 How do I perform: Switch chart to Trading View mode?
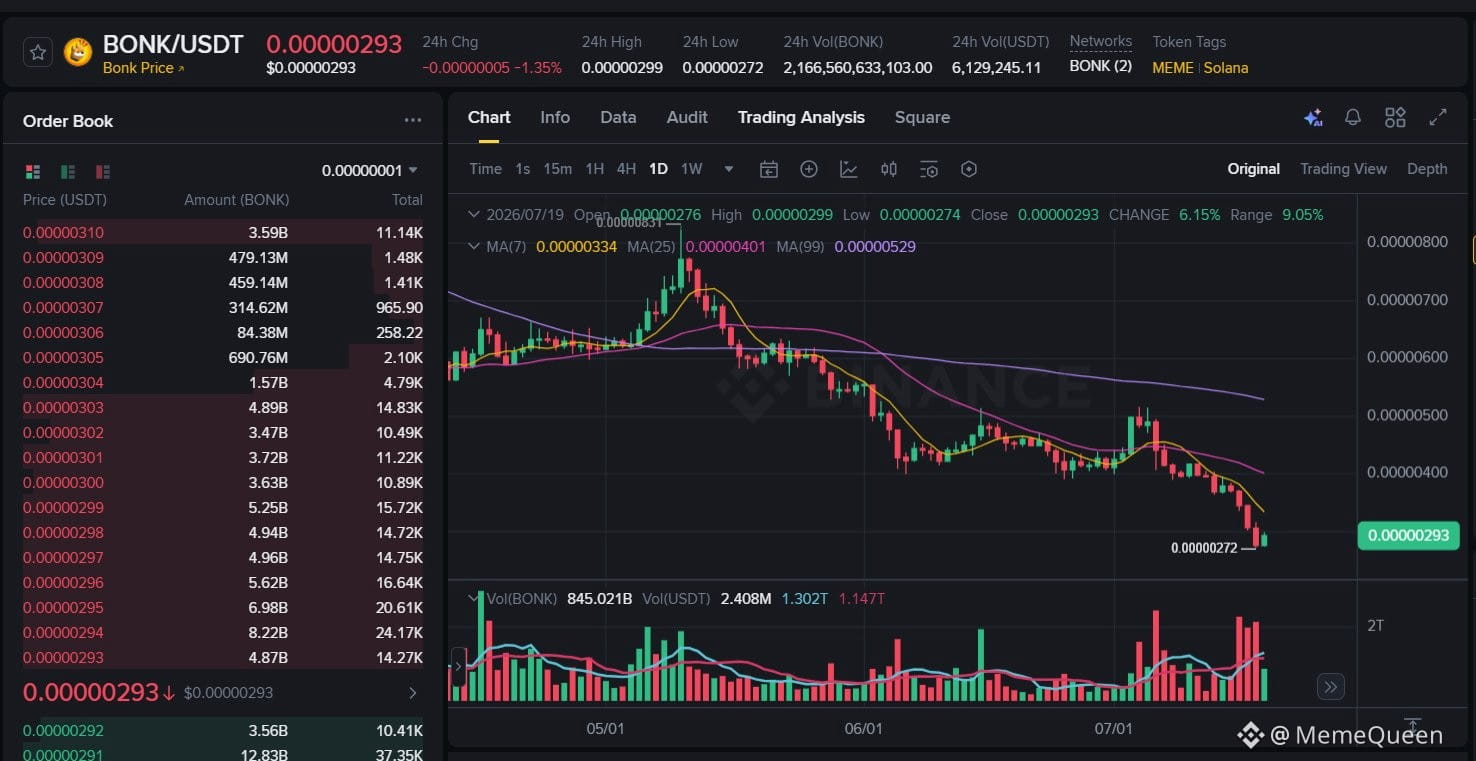pos(1343,169)
